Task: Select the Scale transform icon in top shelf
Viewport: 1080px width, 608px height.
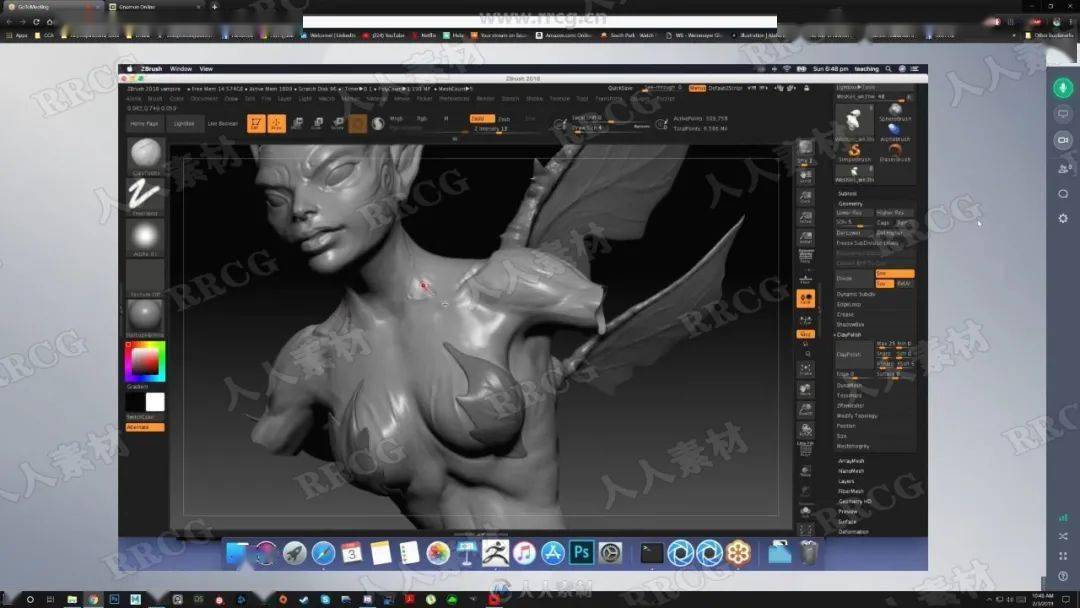Action: pyautogui.click(x=318, y=123)
